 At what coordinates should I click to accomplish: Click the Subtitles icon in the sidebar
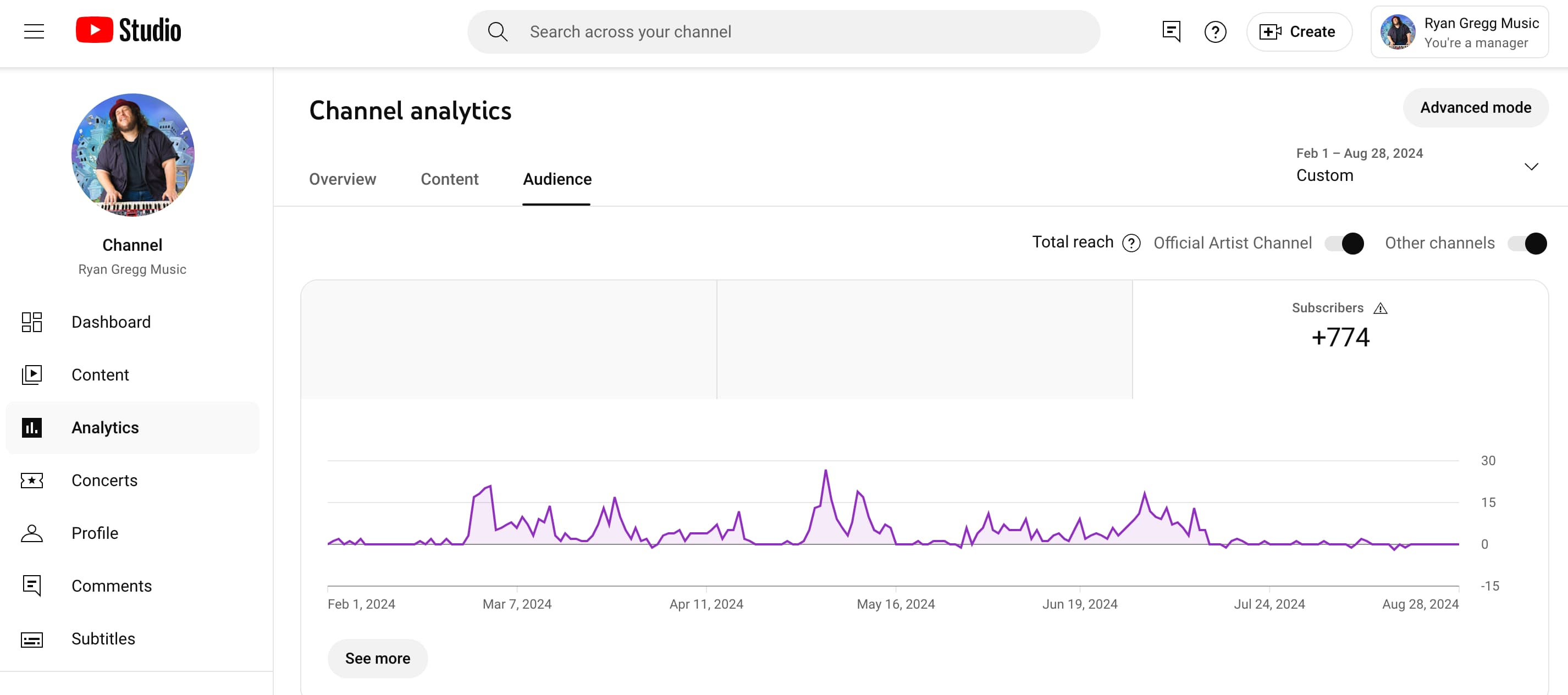pos(32,639)
